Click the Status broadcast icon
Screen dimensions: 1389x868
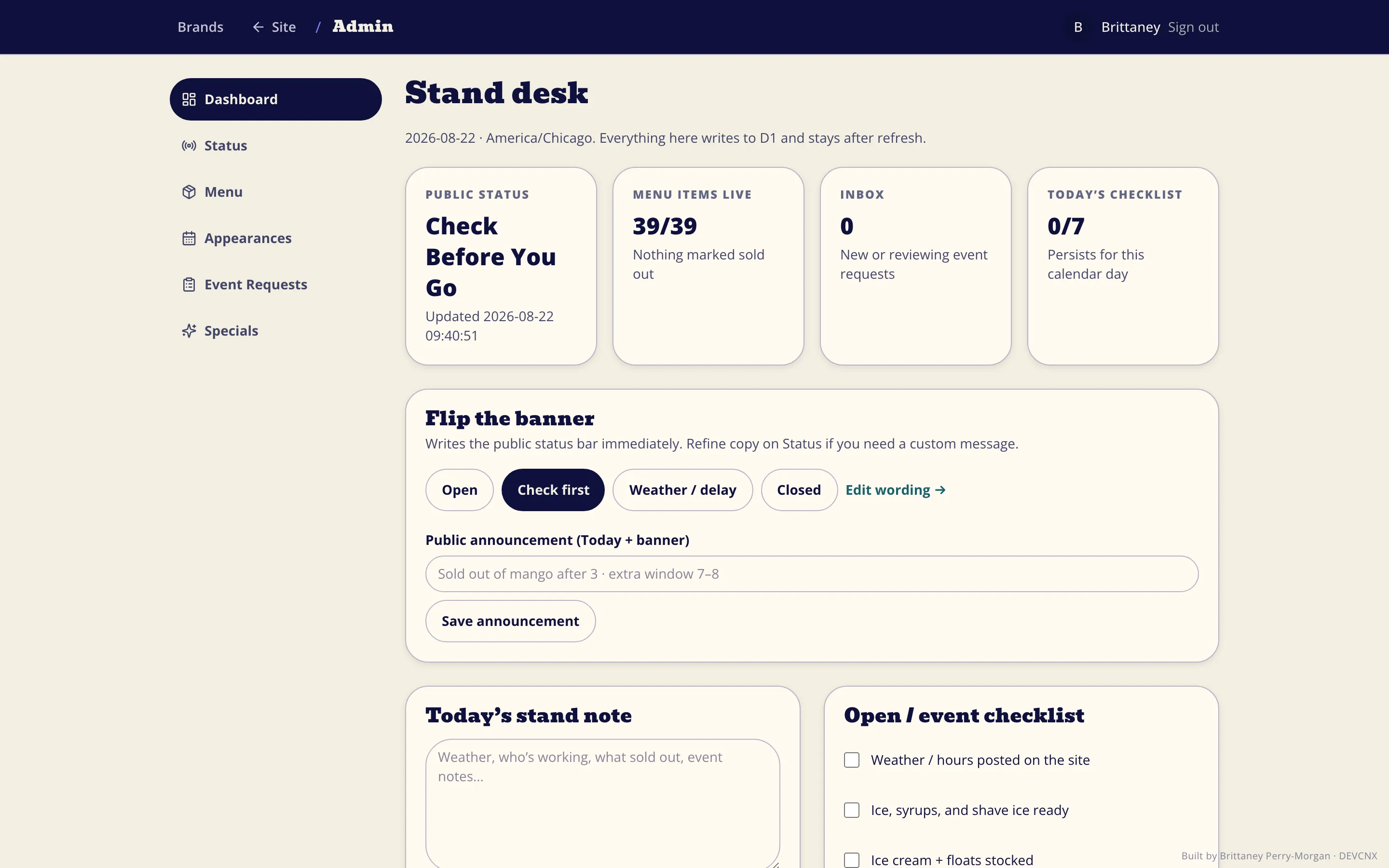[189, 146]
